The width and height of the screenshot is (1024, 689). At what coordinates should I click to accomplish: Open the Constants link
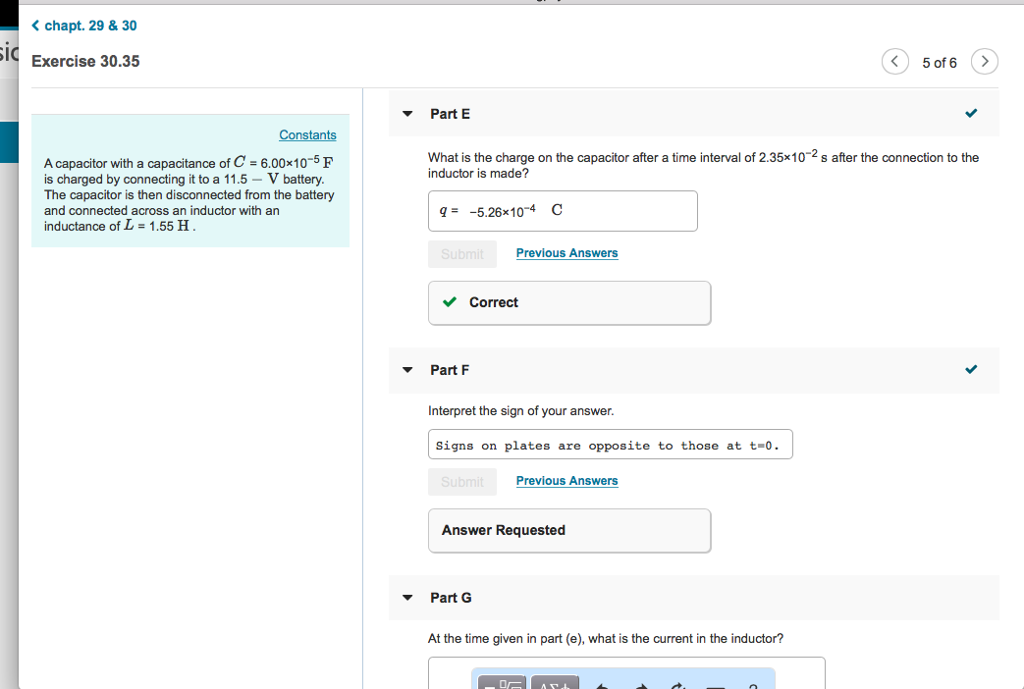tap(307, 135)
